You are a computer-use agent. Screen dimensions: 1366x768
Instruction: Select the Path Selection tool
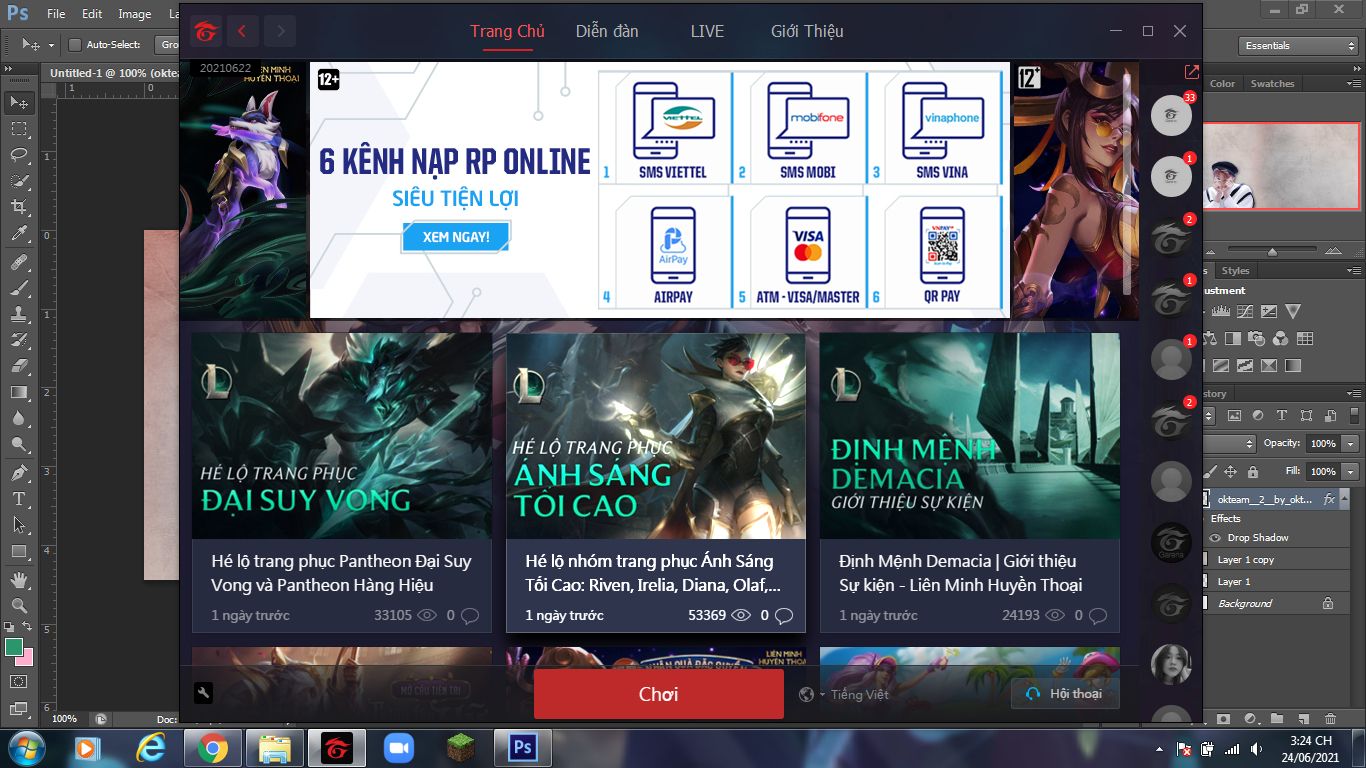point(19,524)
